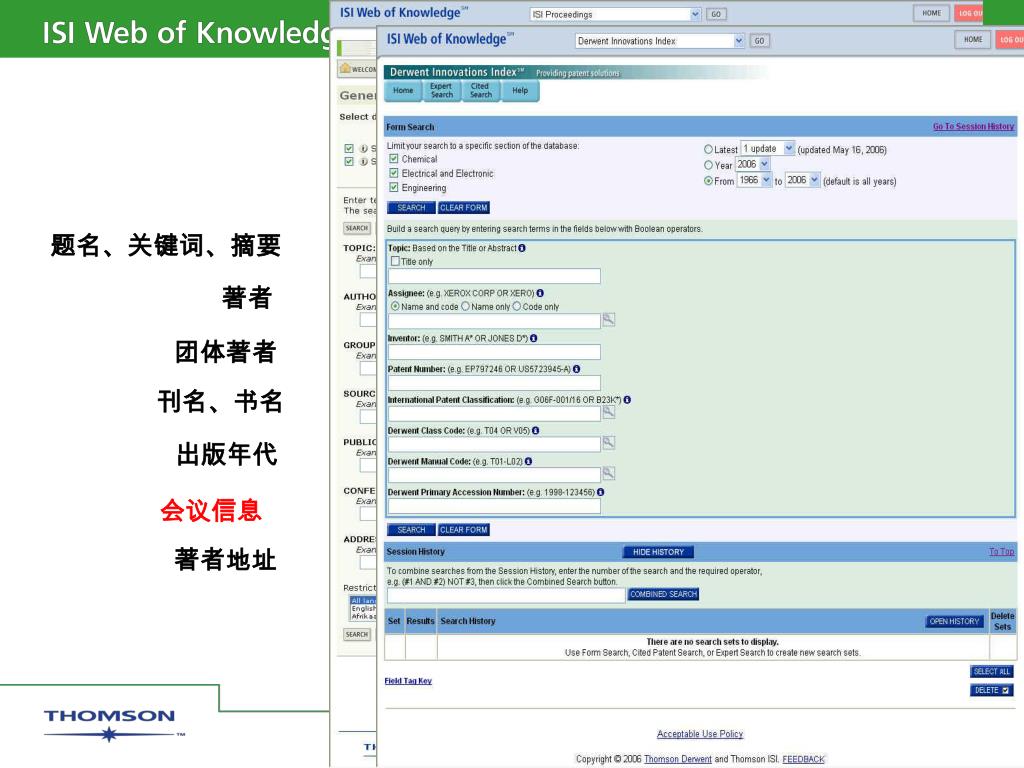Open Inventor field info icon

pos(534,338)
